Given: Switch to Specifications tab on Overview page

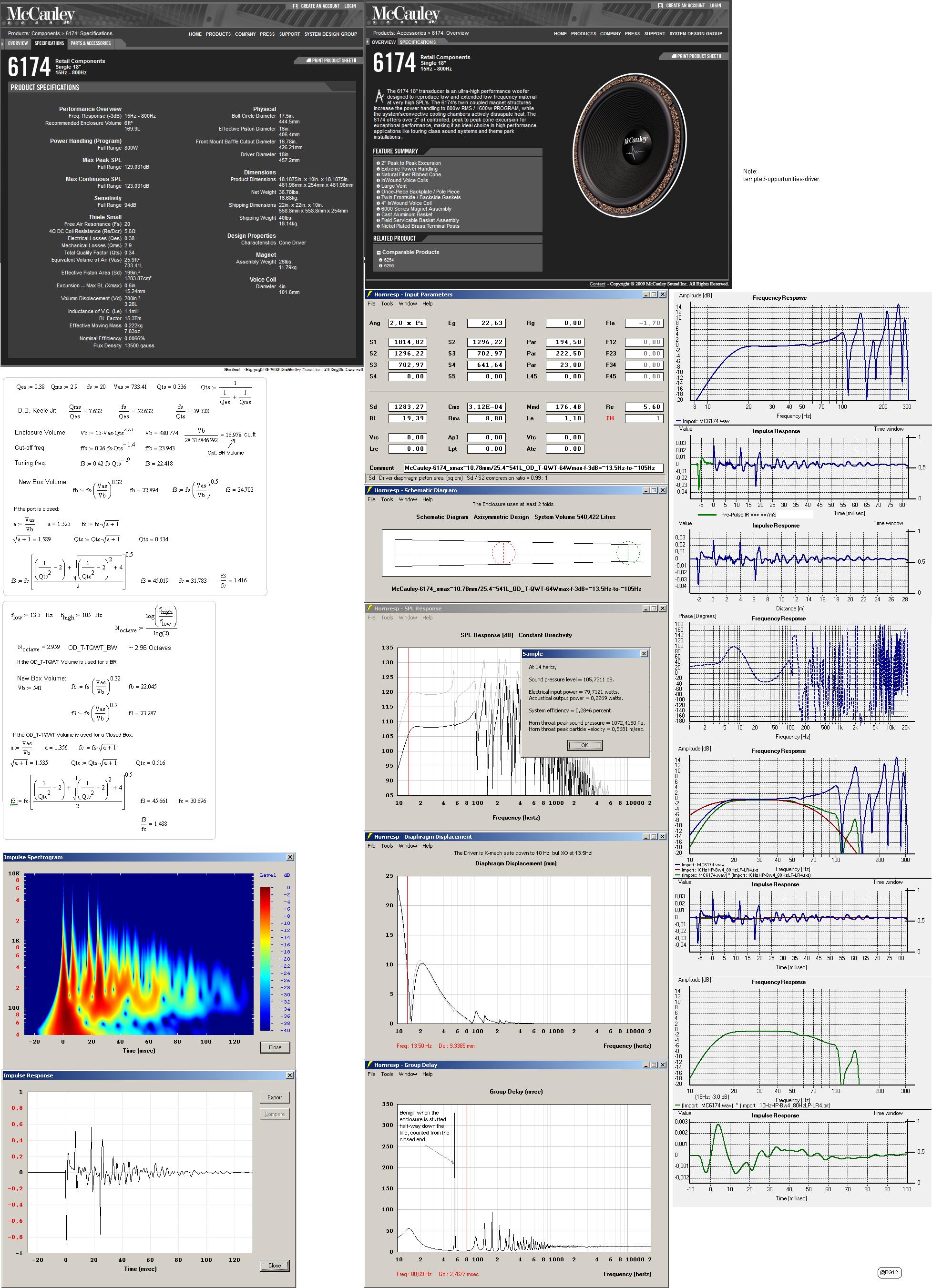Looking at the screenshot, I should coord(418,42).
